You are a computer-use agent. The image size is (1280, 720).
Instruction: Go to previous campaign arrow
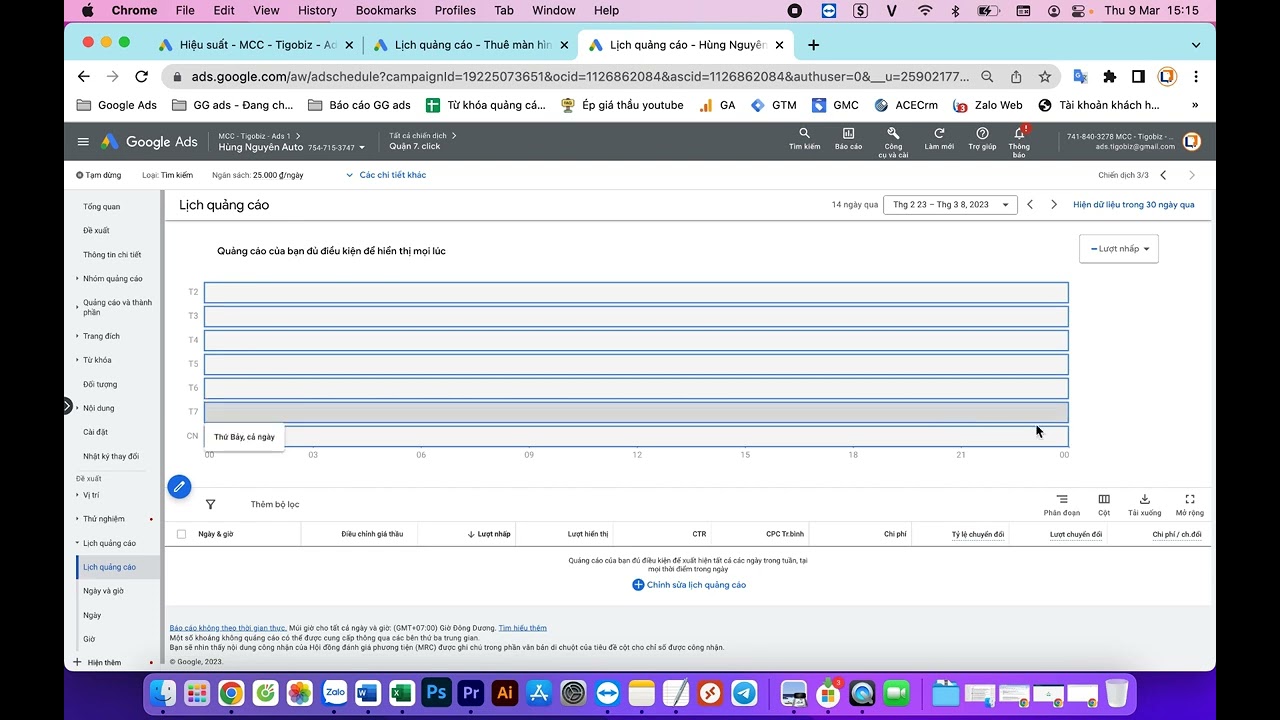point(1163,175)
